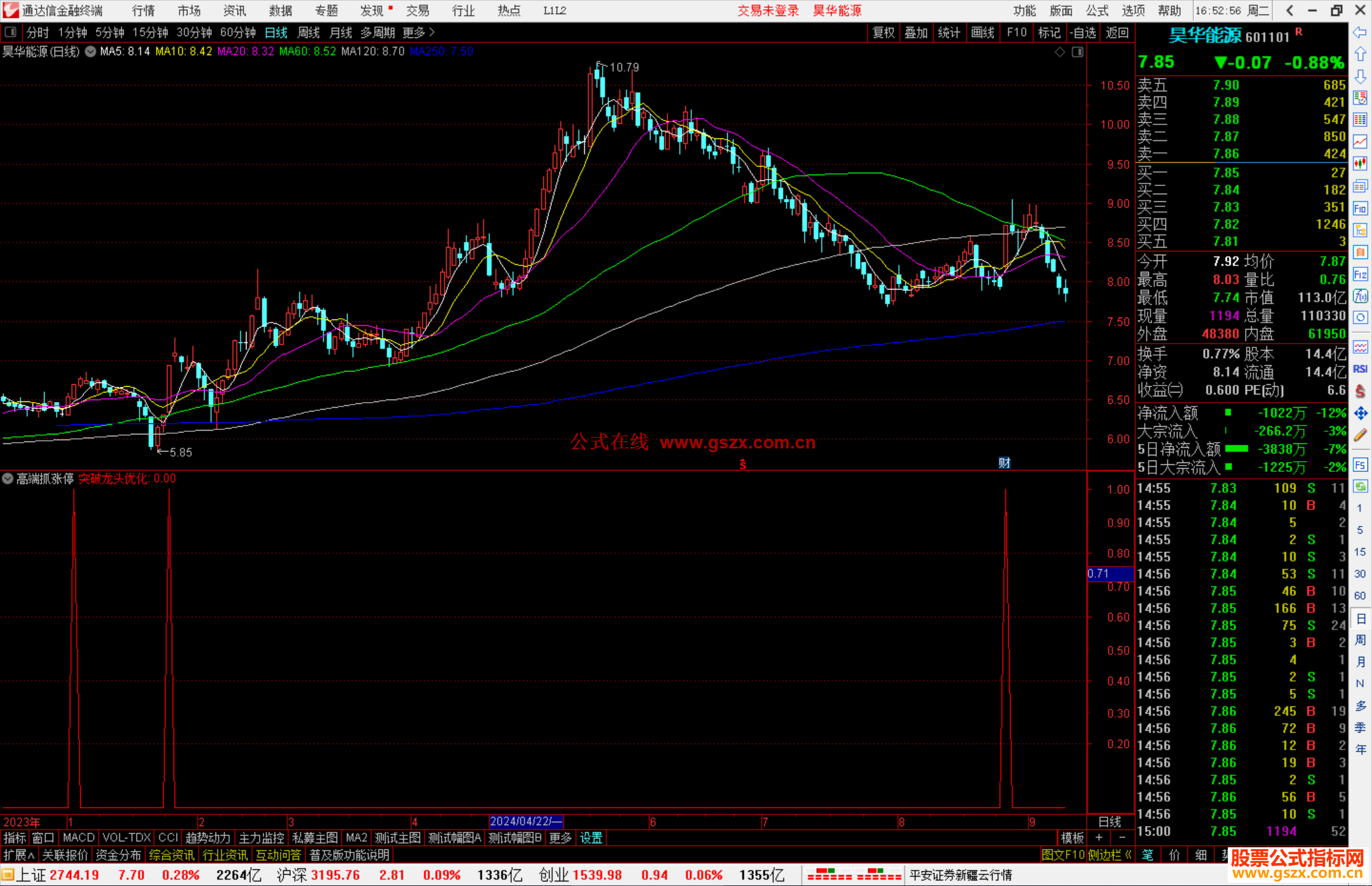Click the f(x) formula sidebar icon

pyautogui.click(x=1360, y=296)
